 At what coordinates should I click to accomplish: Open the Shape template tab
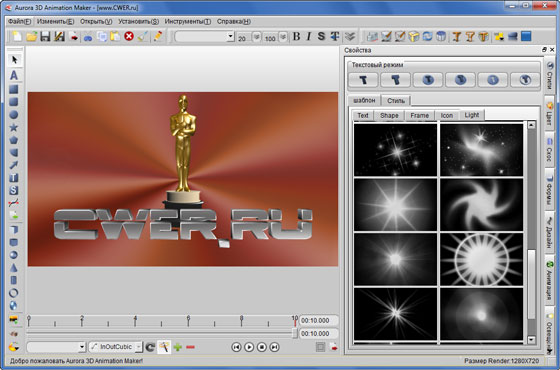(389, 115)
